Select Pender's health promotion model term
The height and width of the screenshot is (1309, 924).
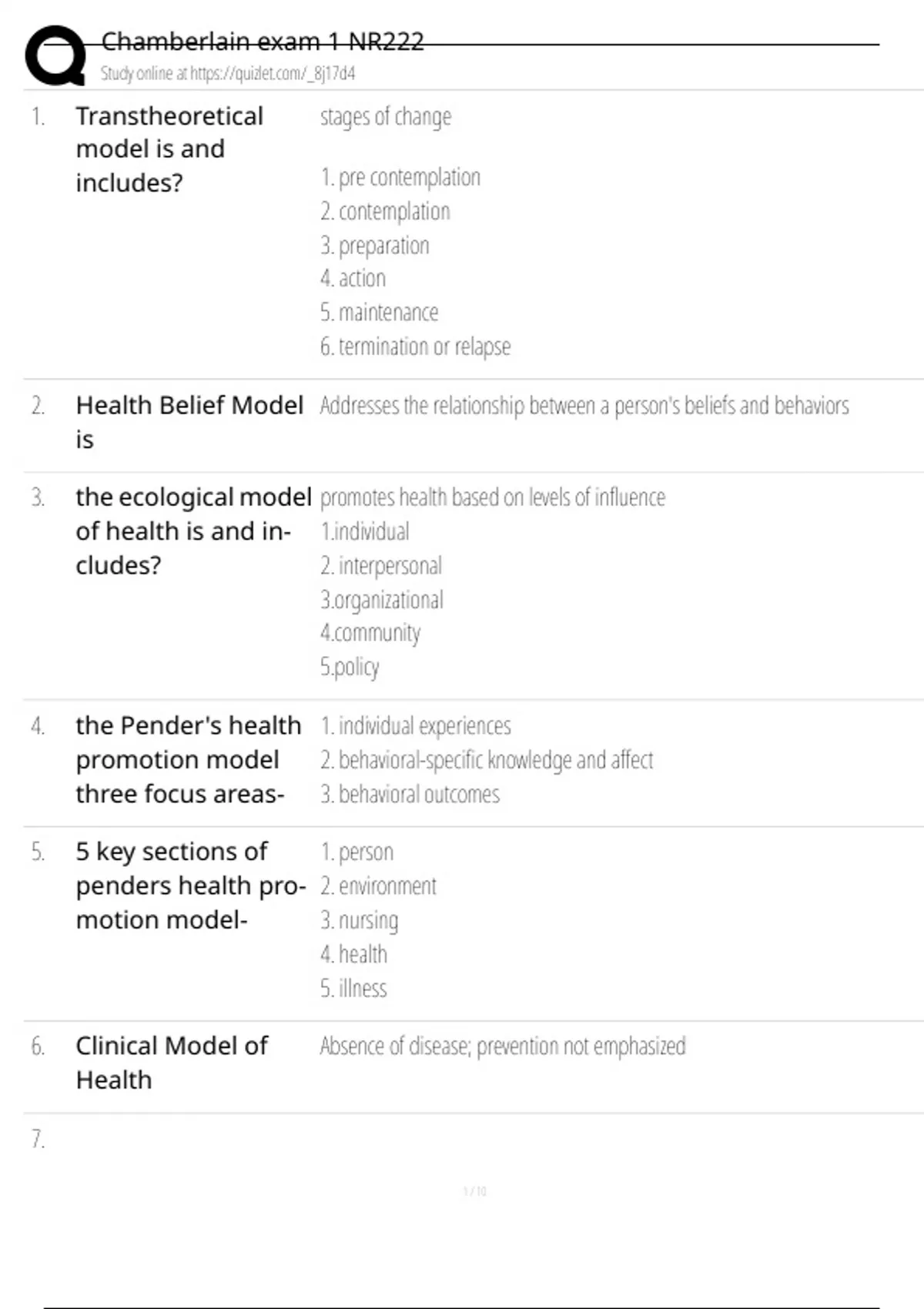[189, 759]
